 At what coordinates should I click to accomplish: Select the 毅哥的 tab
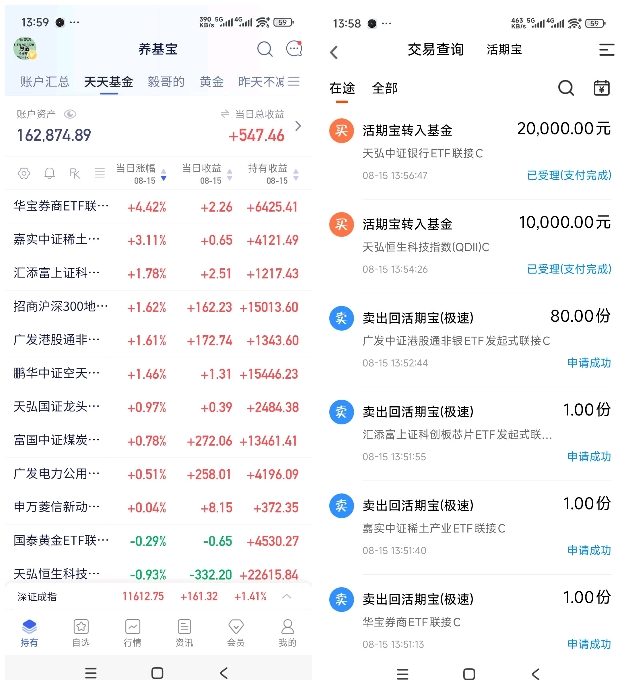click(x=166, y=82)
